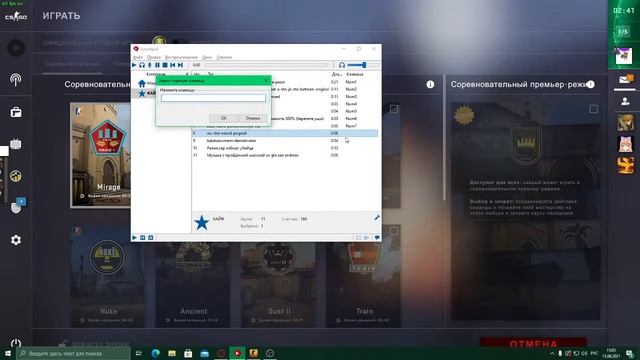Click the wrench icon in Soundpad info panel
Viewport: 640px width, 360px height.
click(x=377, y=218)
